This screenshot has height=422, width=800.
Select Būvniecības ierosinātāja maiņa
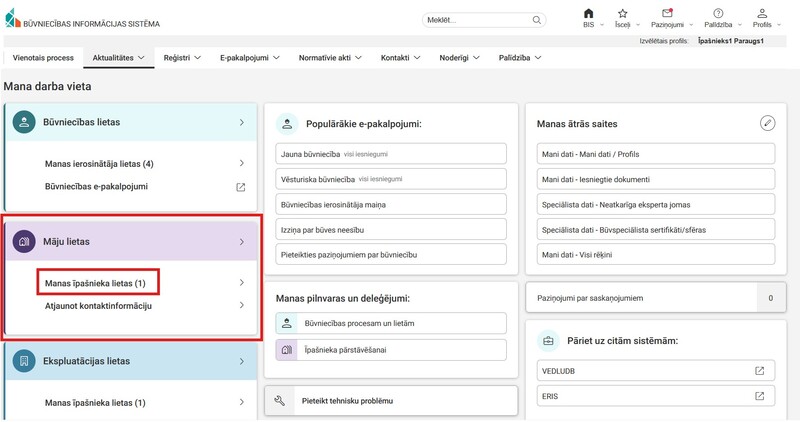pyautogui.click(x=391, y=205)
